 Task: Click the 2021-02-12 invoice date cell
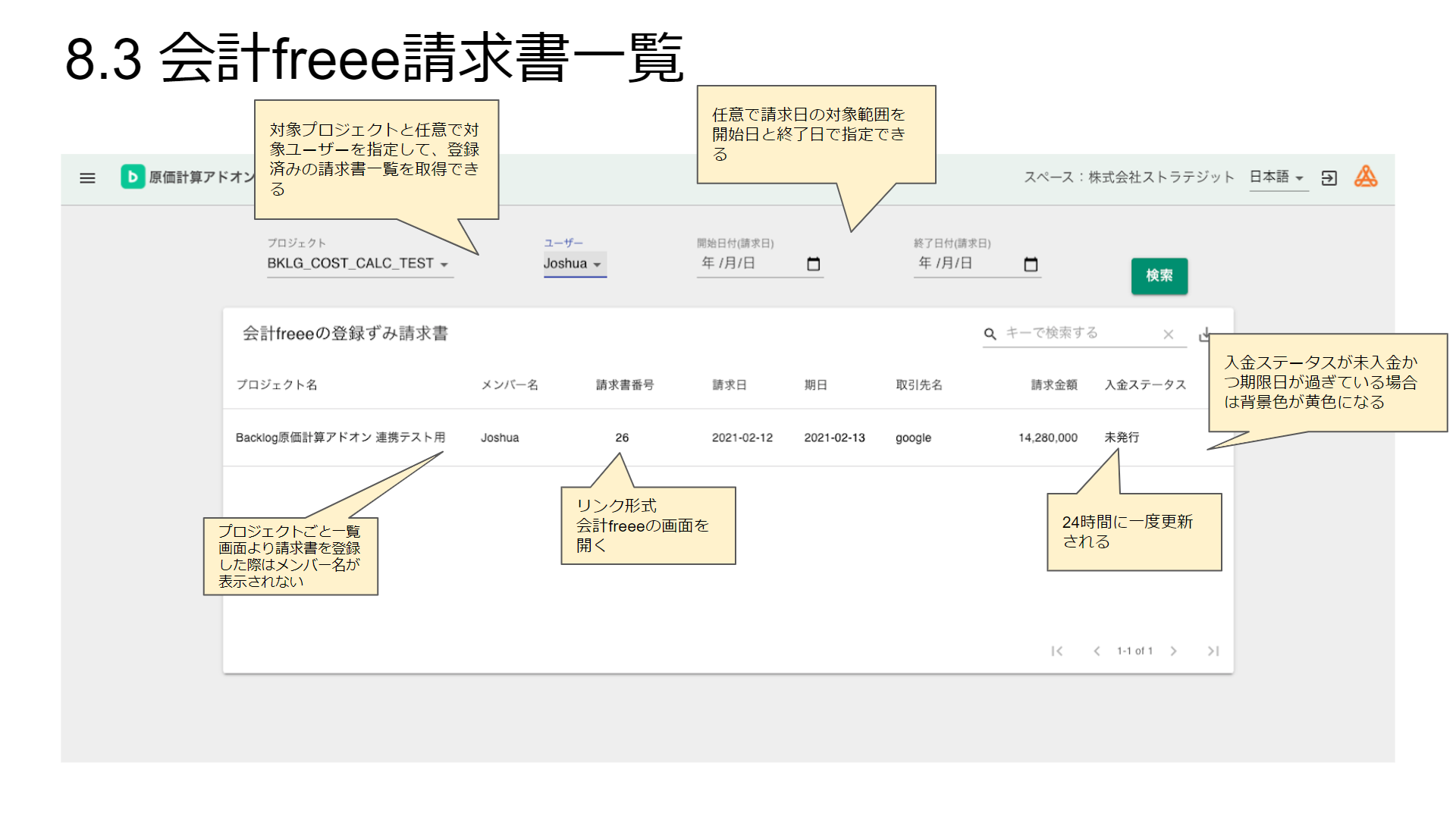[x=742, y=438]
